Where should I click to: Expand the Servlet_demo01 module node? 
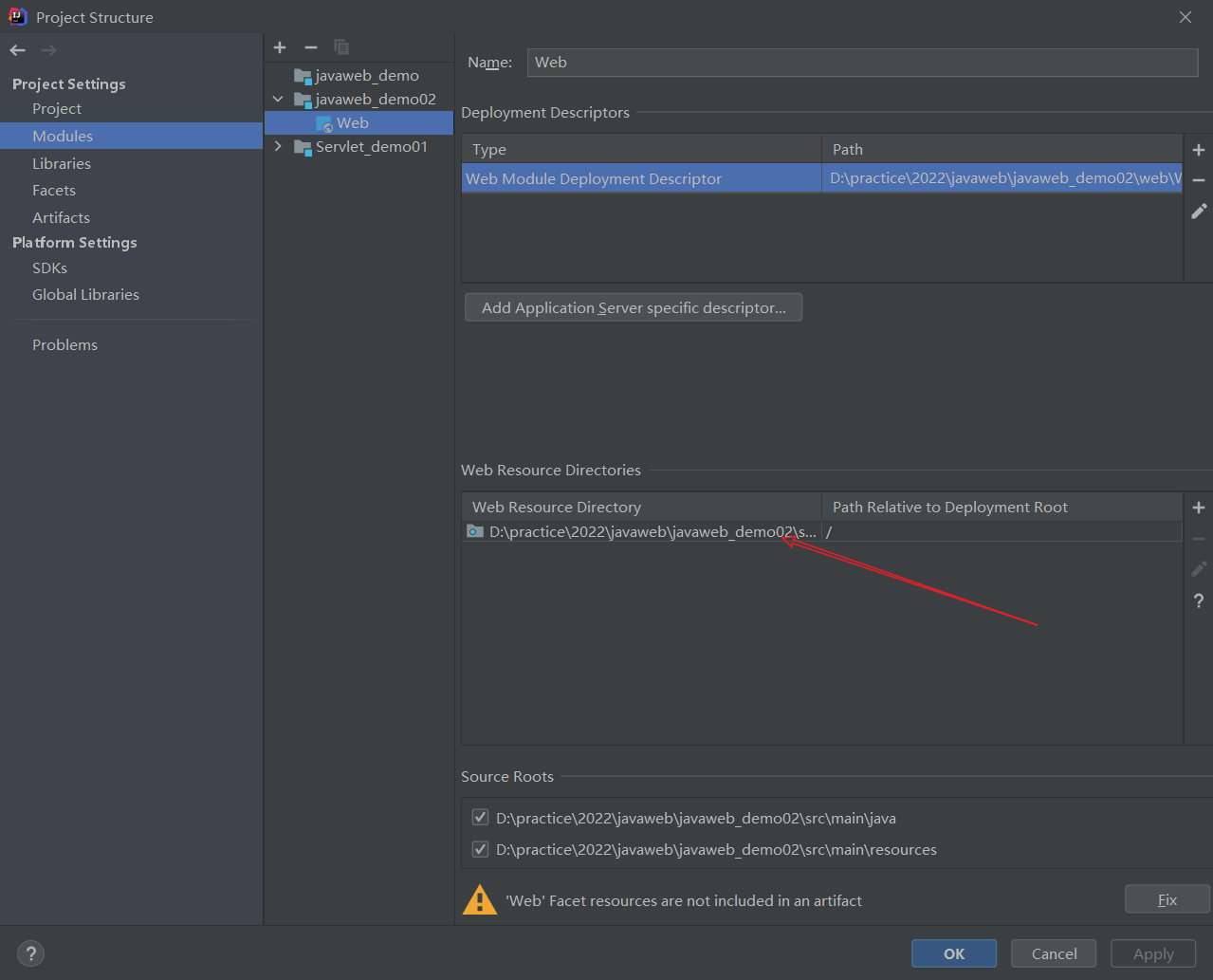(x=278, y=146)
